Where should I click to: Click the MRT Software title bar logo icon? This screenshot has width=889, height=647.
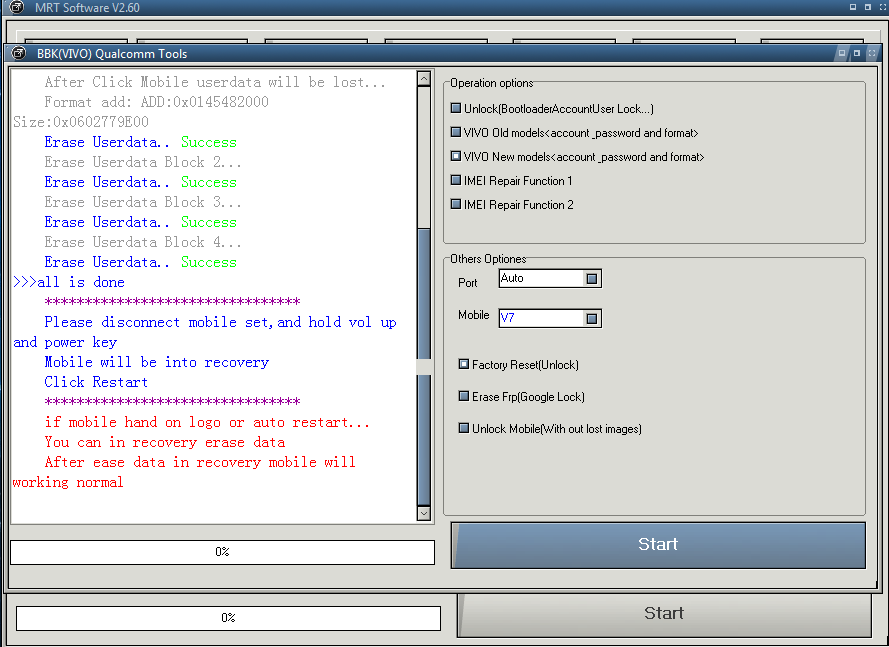17,7
